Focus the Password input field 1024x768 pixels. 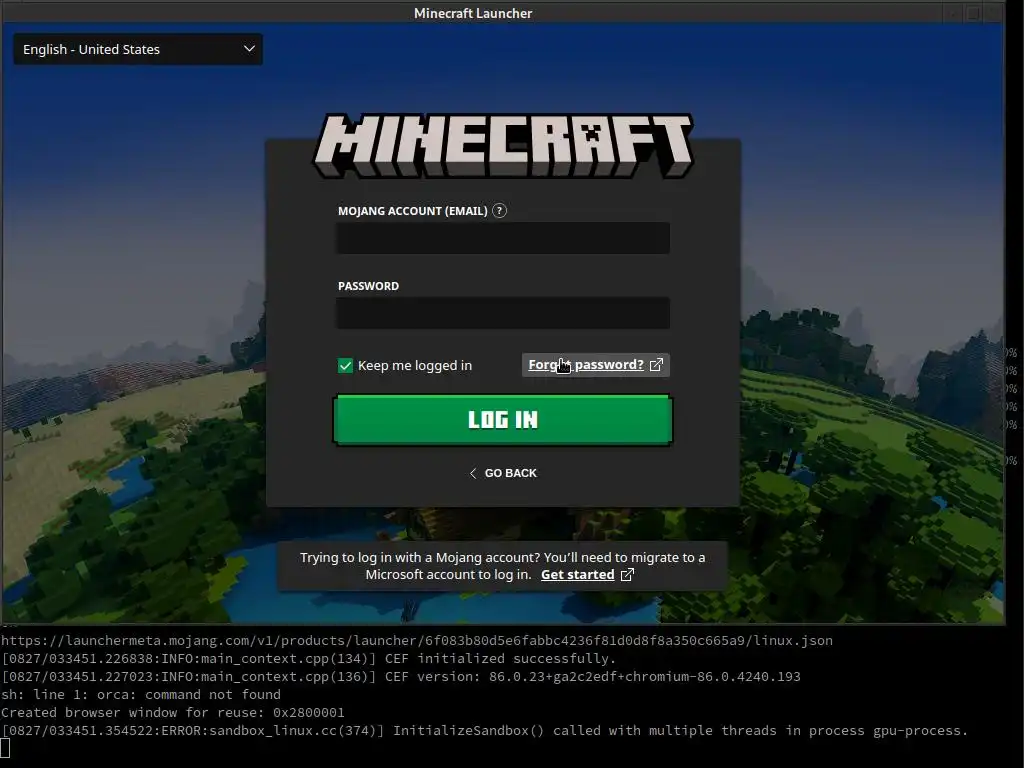(503, 313)
